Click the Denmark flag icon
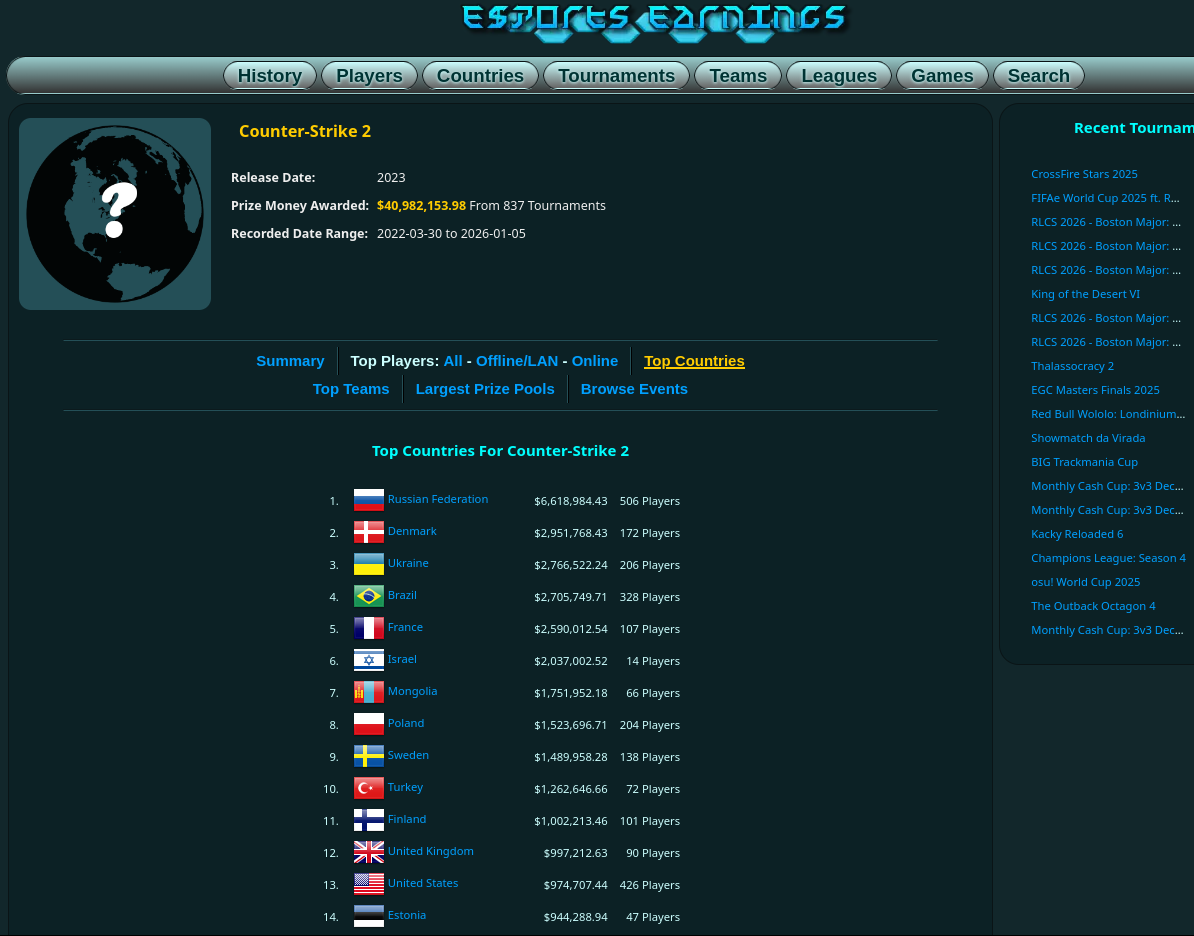 pos(369,532)
